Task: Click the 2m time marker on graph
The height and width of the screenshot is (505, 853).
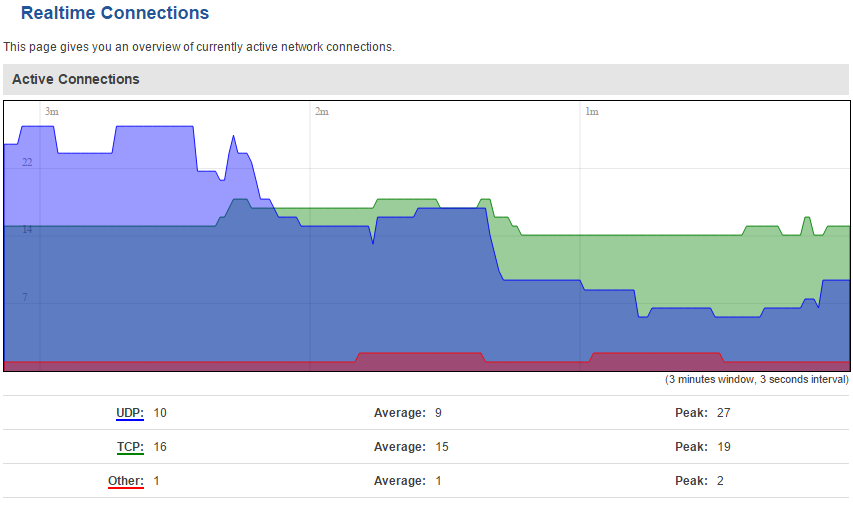Action: 321,112
